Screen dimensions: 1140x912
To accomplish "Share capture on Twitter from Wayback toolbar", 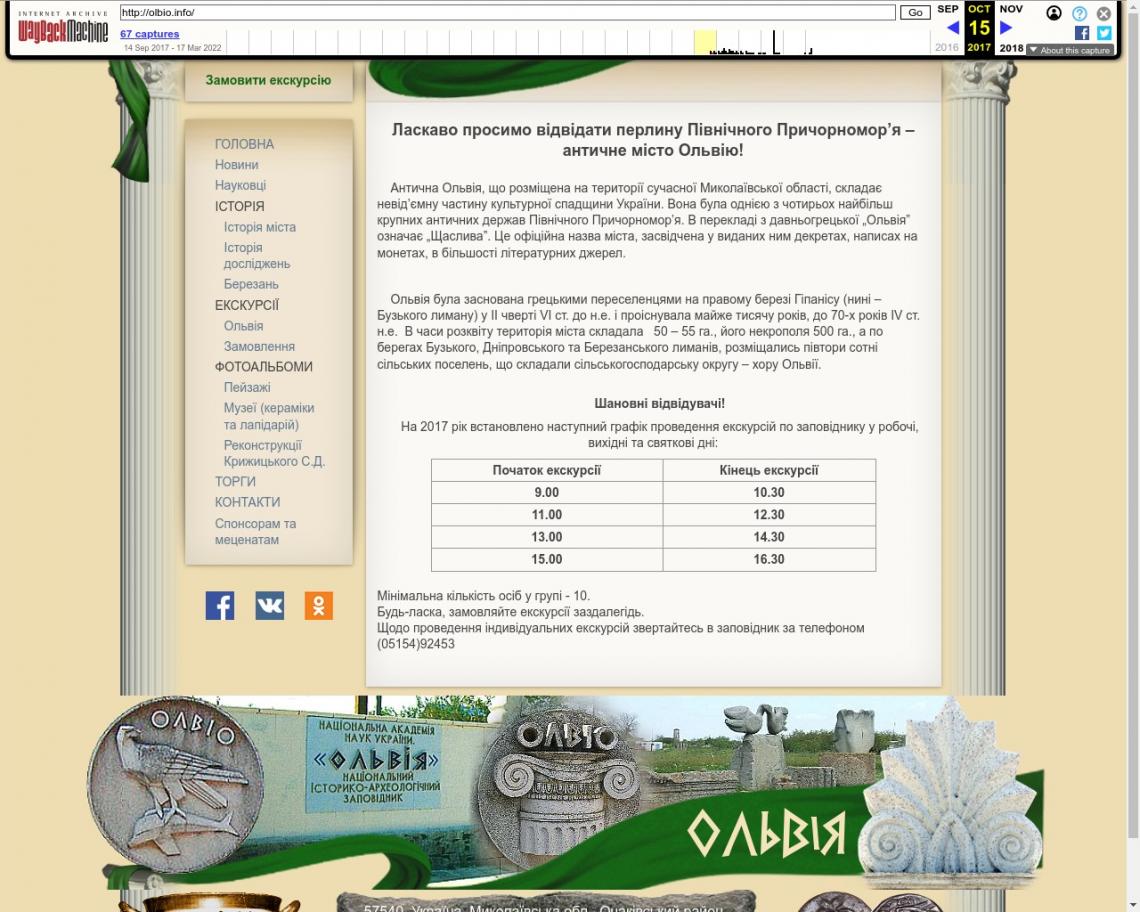I will pos(1104,33).
